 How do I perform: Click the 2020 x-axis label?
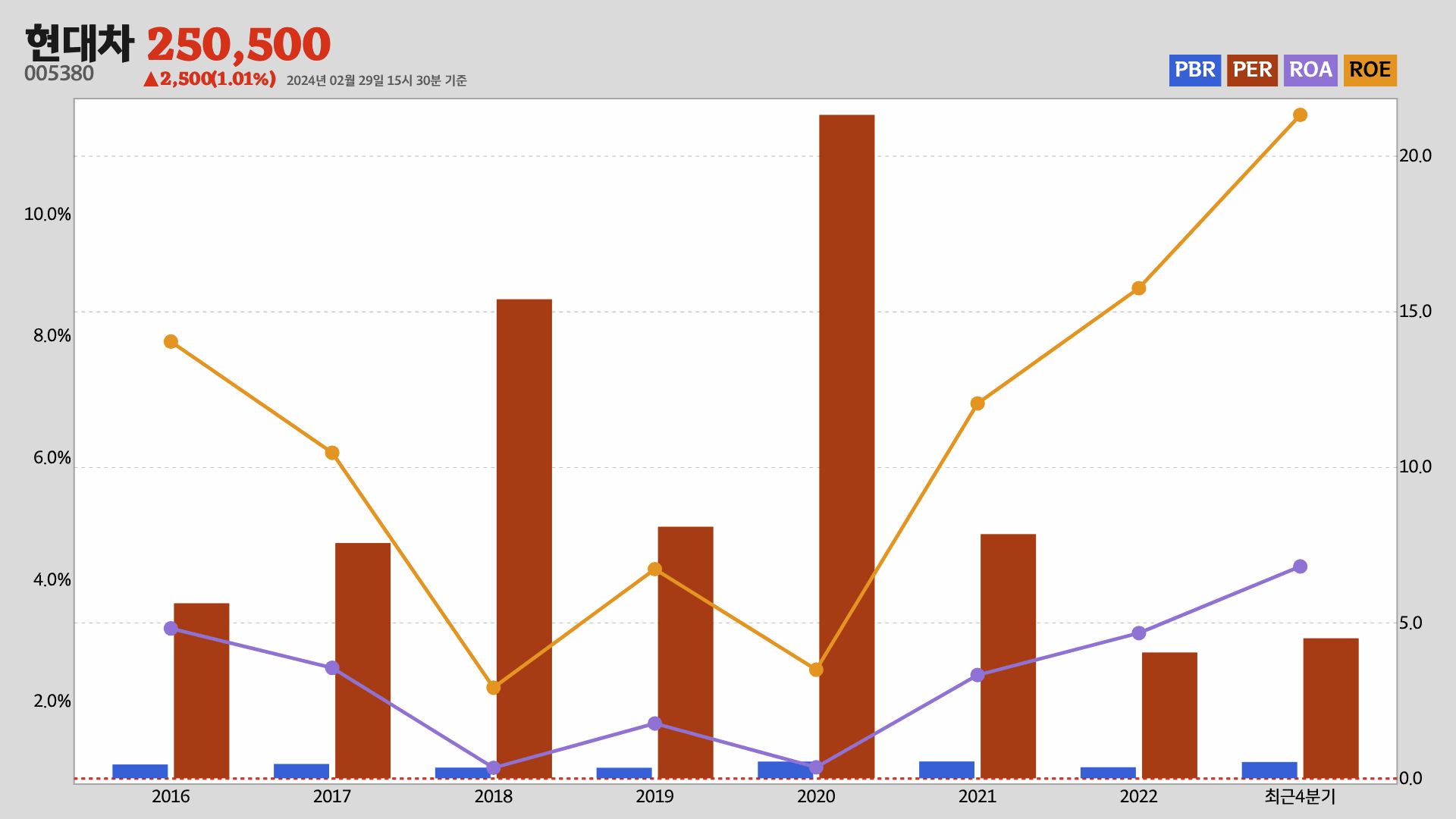pos(816,796)
